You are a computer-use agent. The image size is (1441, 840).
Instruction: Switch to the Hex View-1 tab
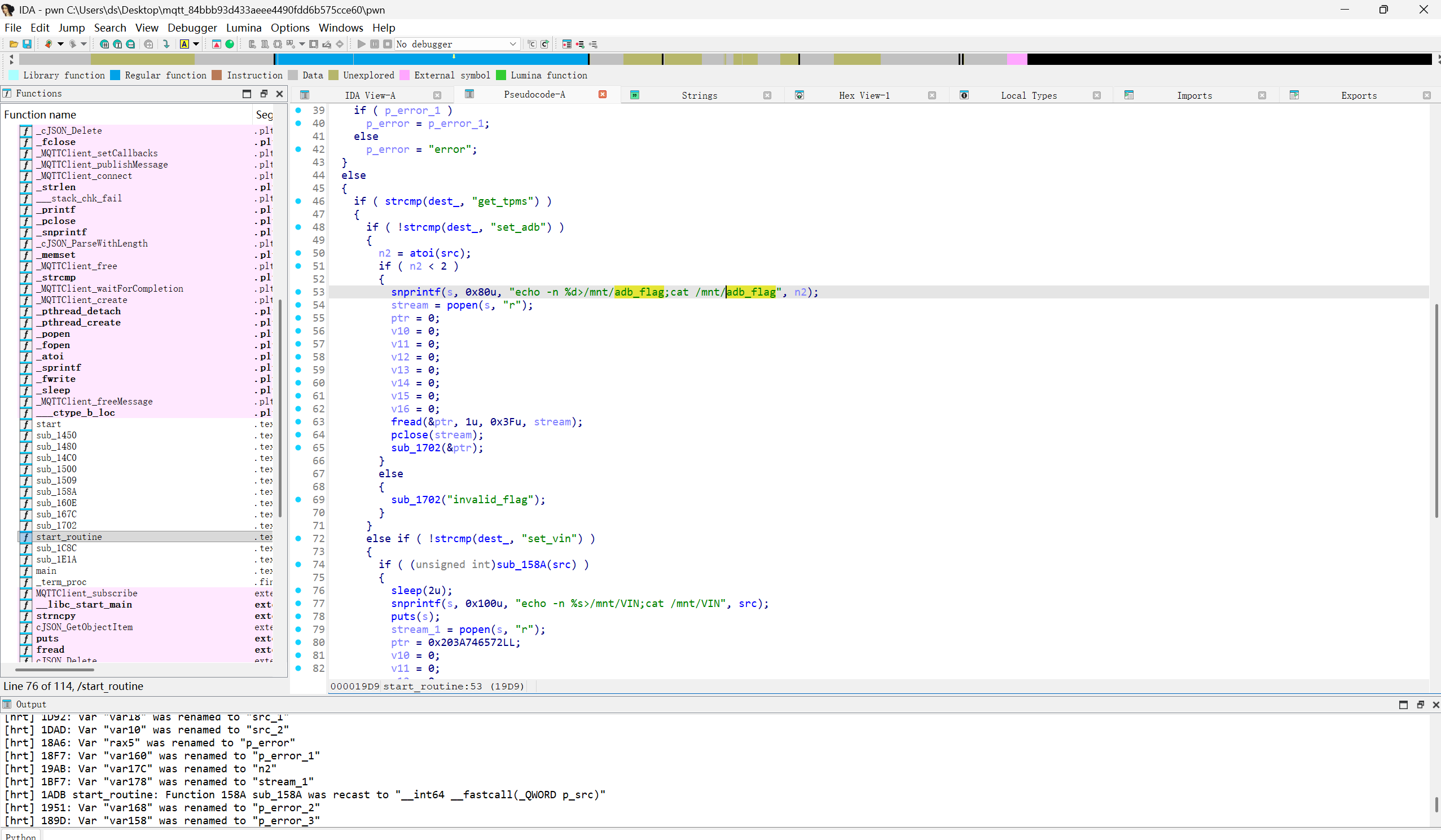click(863, 95)
